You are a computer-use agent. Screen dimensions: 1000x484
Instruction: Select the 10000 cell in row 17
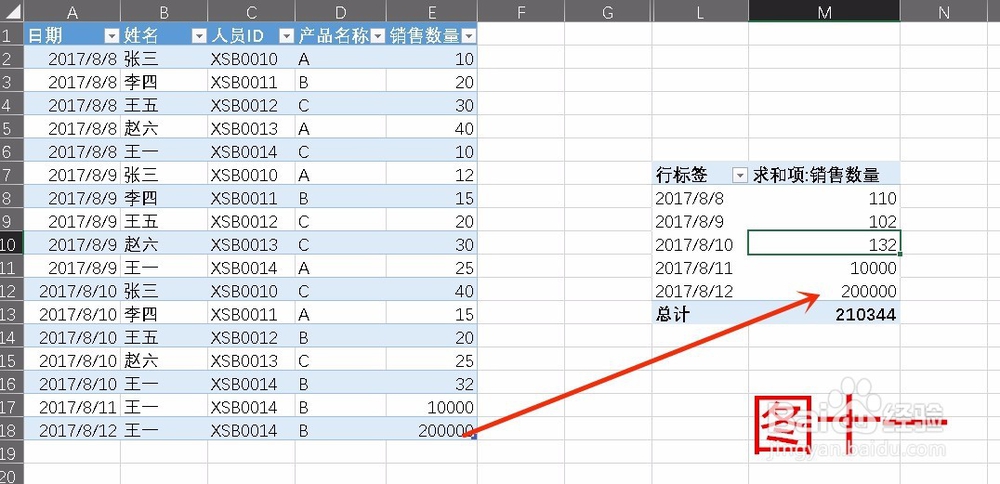click(432, 407)
